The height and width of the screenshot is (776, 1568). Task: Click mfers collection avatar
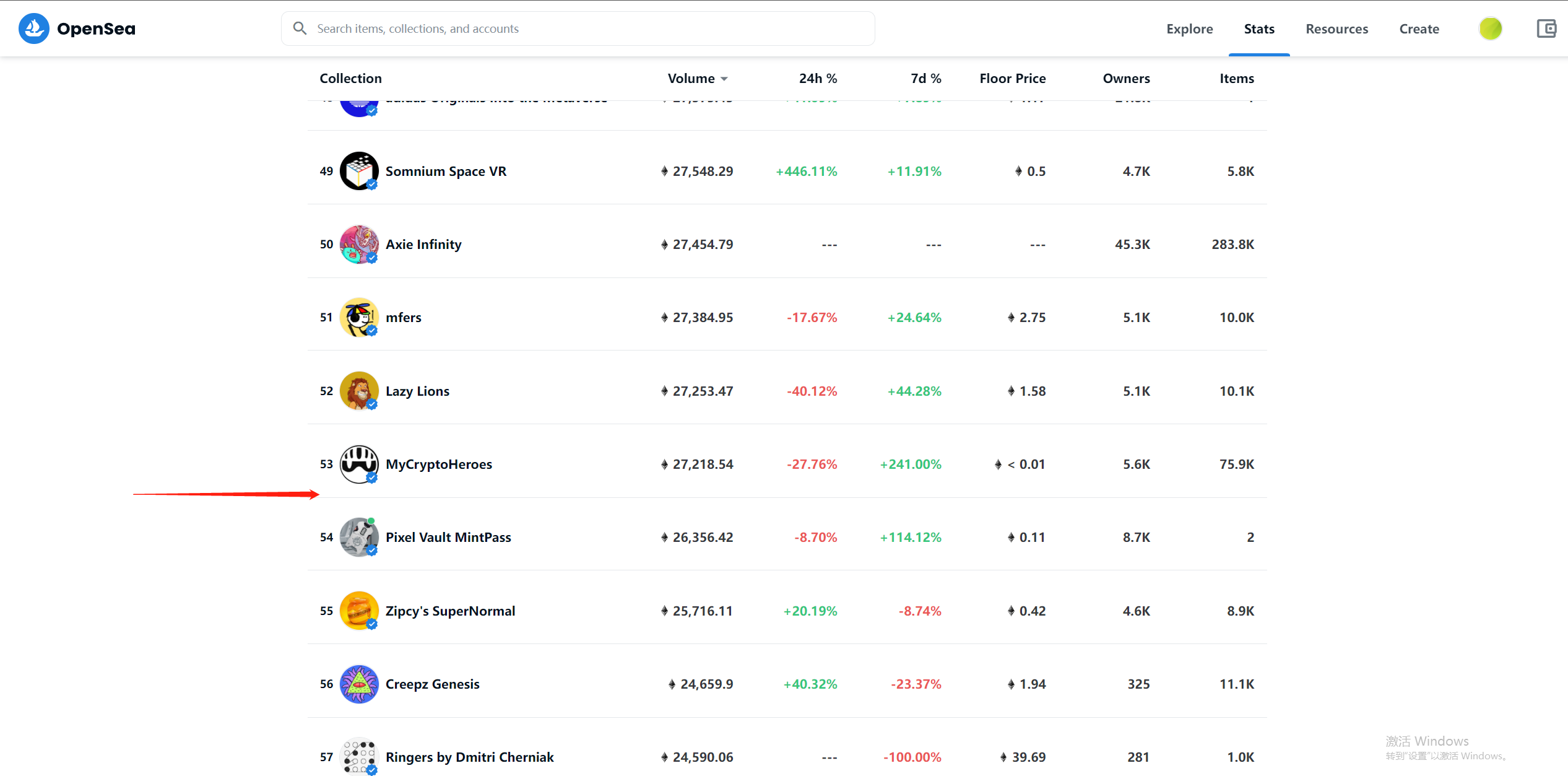(359, 317)
